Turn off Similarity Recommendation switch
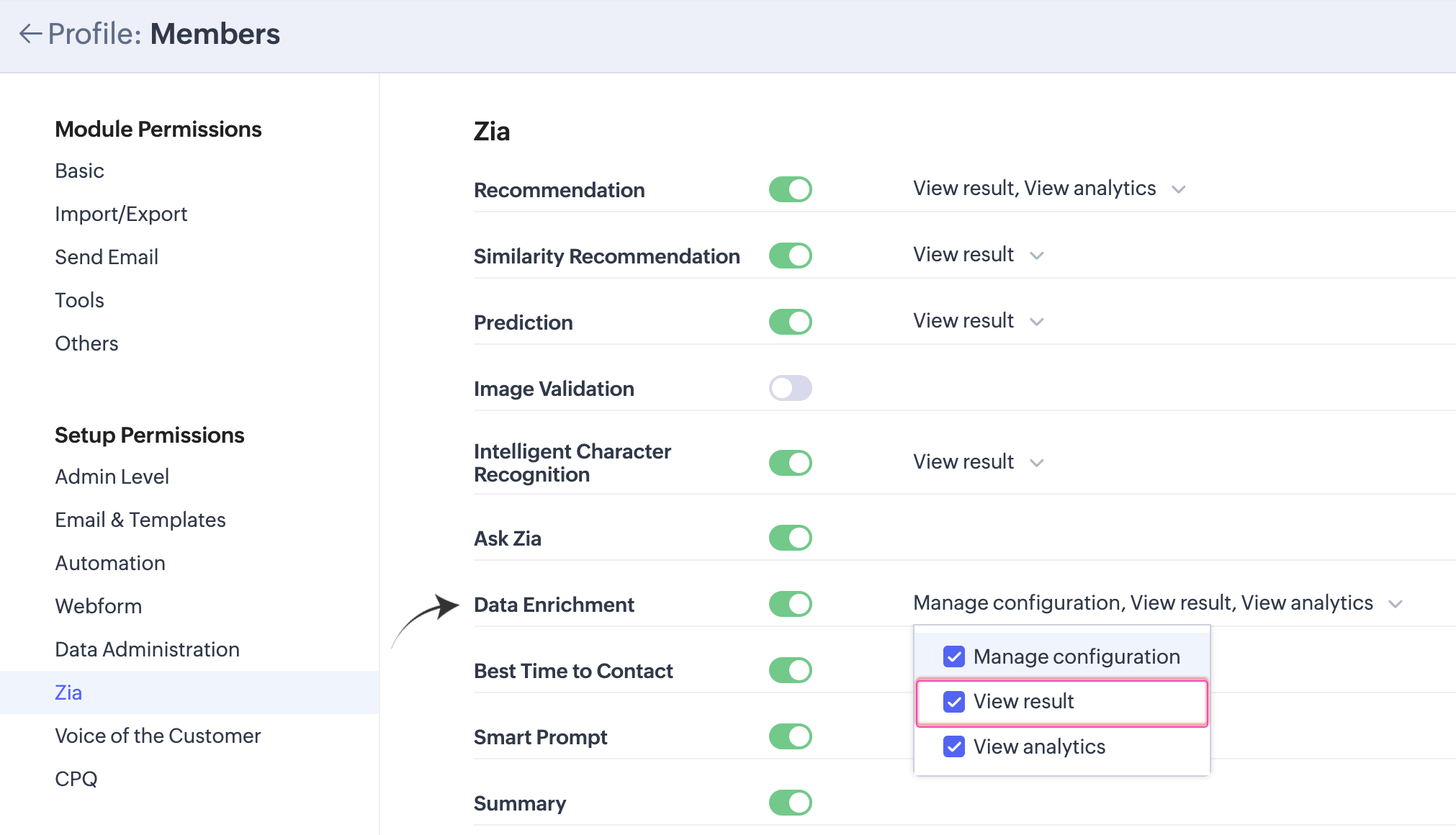The height and width of the screenshot is (835, 1456). (790, 256)
